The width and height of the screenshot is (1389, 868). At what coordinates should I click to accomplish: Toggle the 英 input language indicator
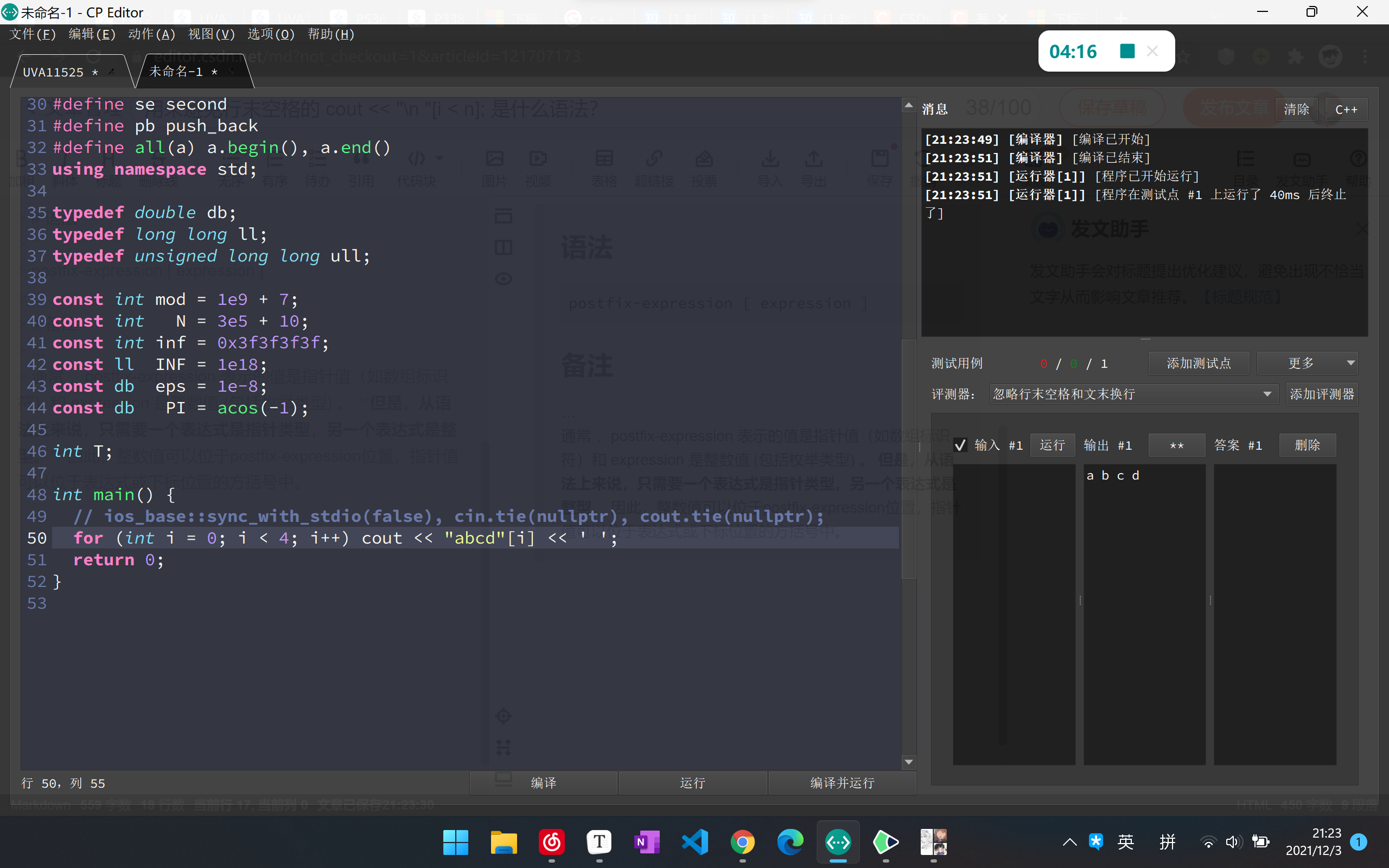pos(1125,842)
